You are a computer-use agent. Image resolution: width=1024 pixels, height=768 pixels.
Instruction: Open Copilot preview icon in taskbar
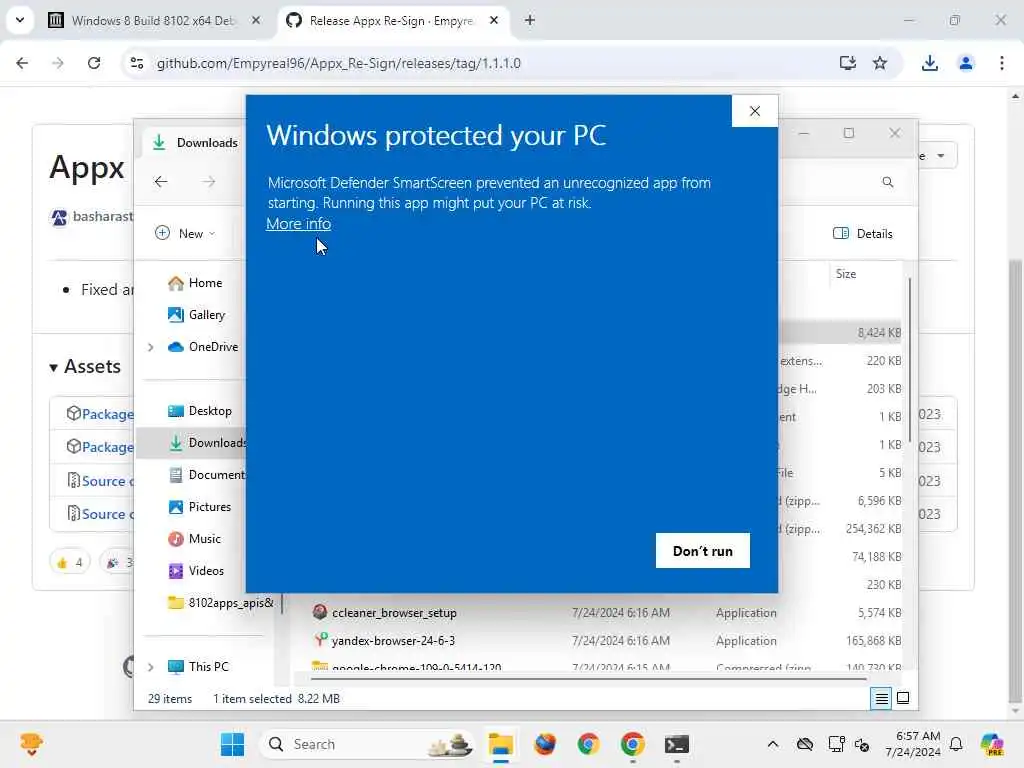[991, 744]
